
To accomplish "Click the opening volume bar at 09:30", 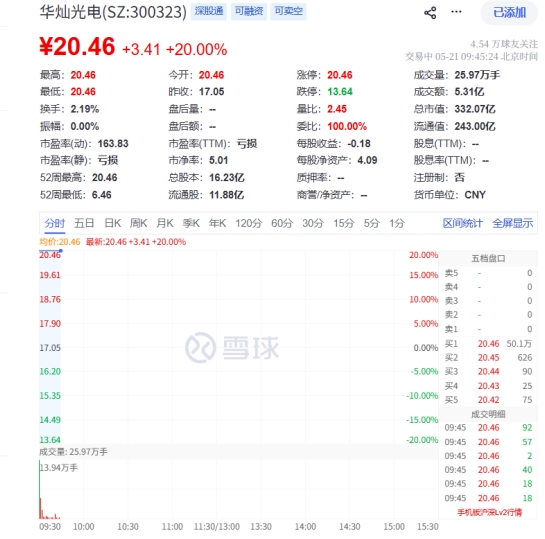I will [40, 489].
